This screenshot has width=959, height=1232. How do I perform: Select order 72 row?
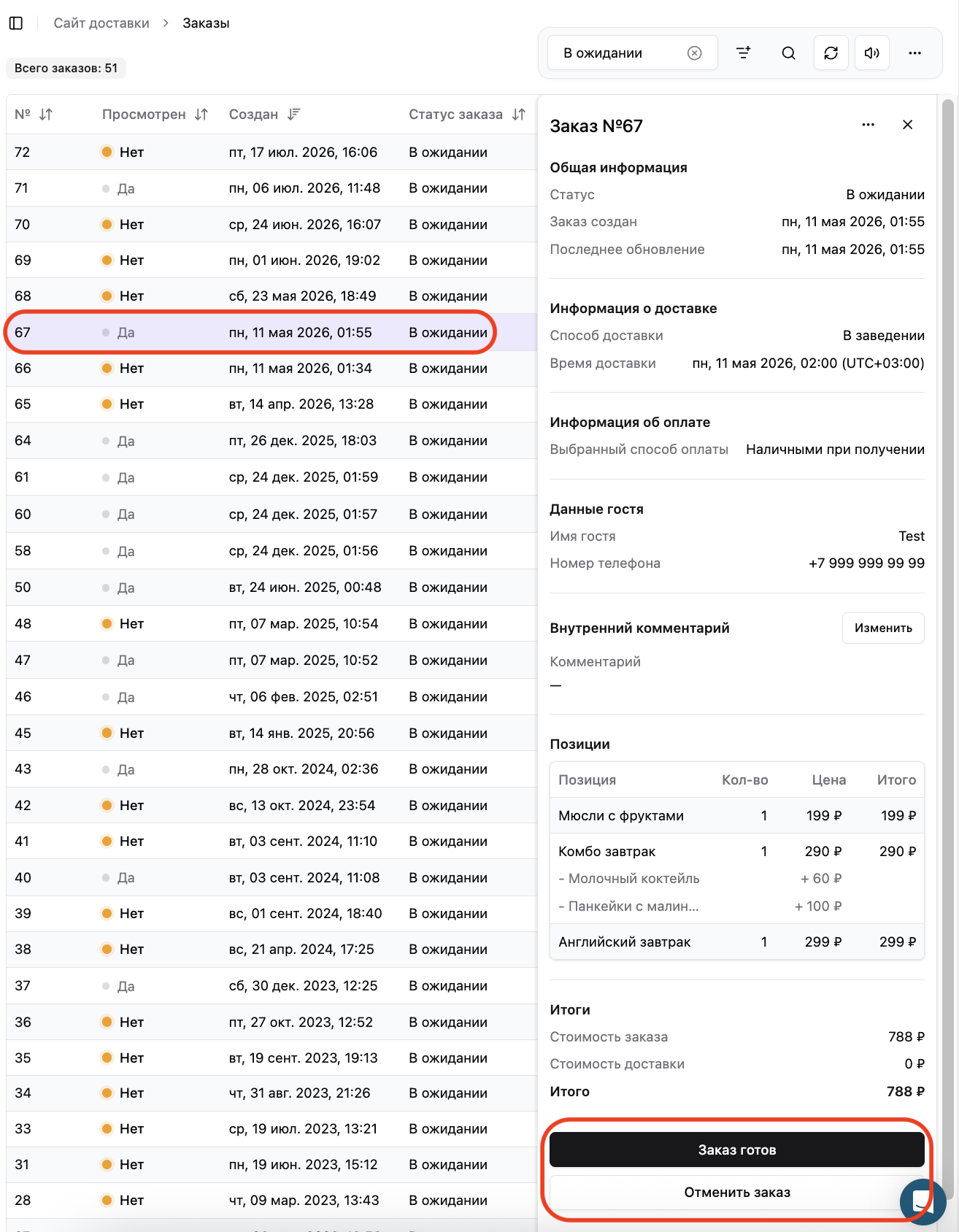(x=271, y=152)
